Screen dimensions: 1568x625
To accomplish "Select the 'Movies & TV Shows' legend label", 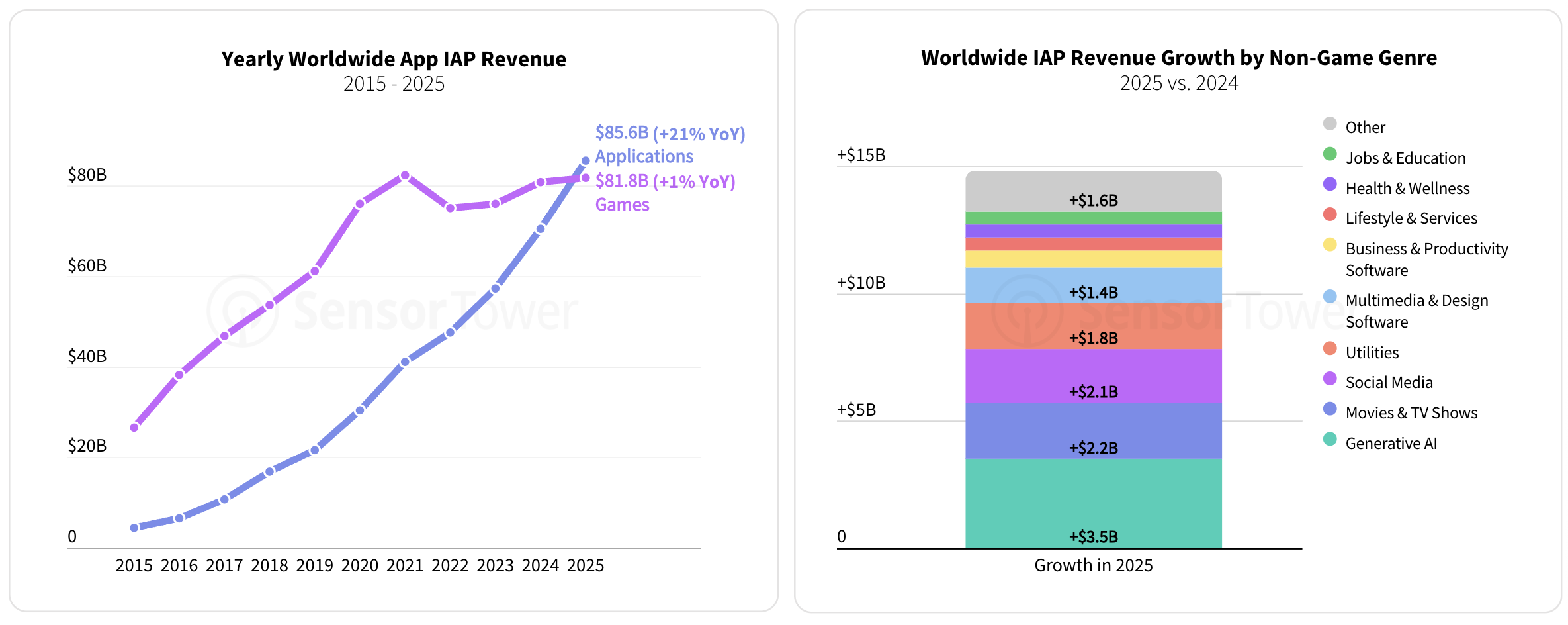I will (1411, 412).
